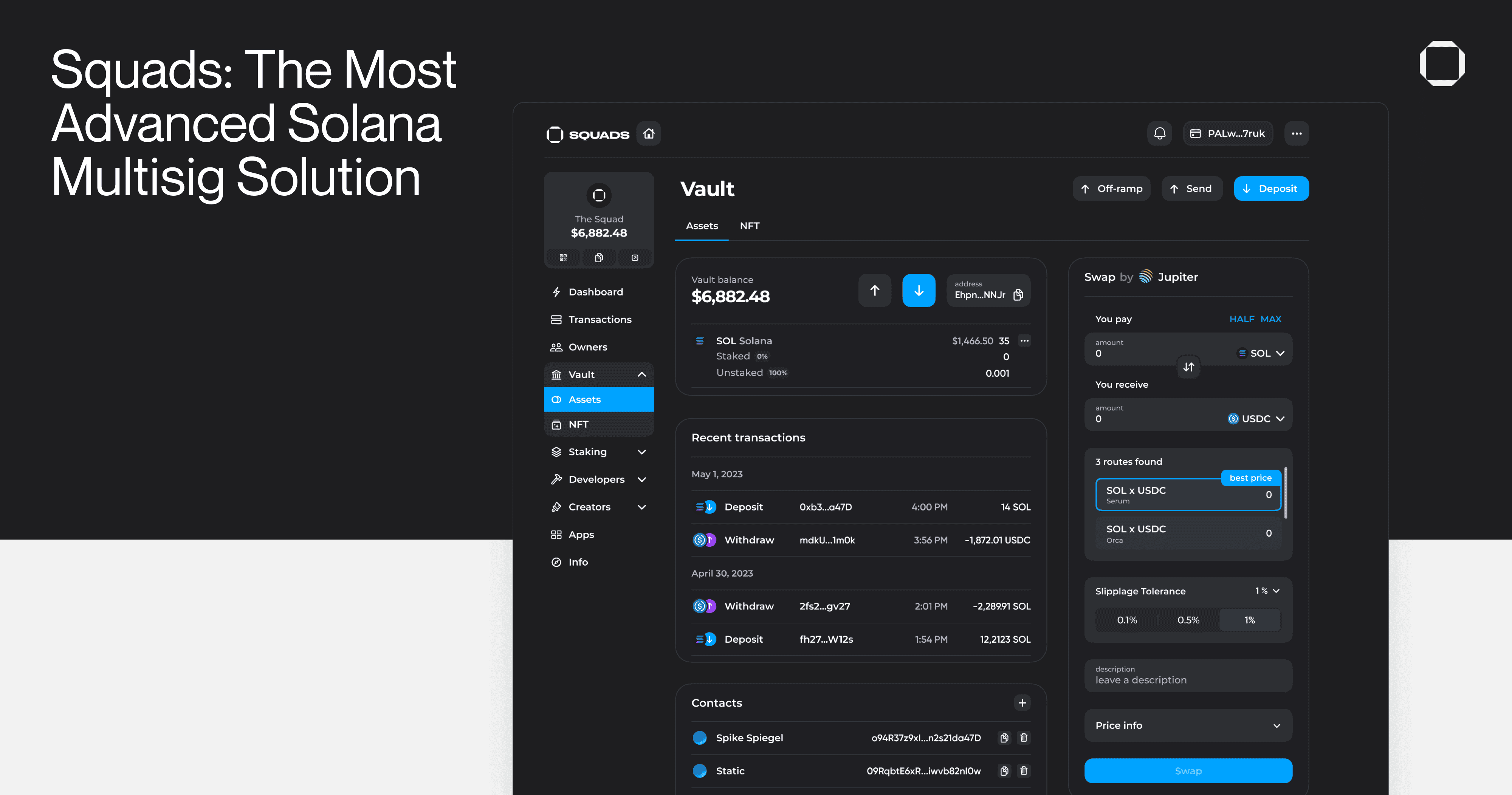The height and width of the screenshot is (795, 1512).
Task: Open the three-dots menu in header
Action: pos(1296,134)
